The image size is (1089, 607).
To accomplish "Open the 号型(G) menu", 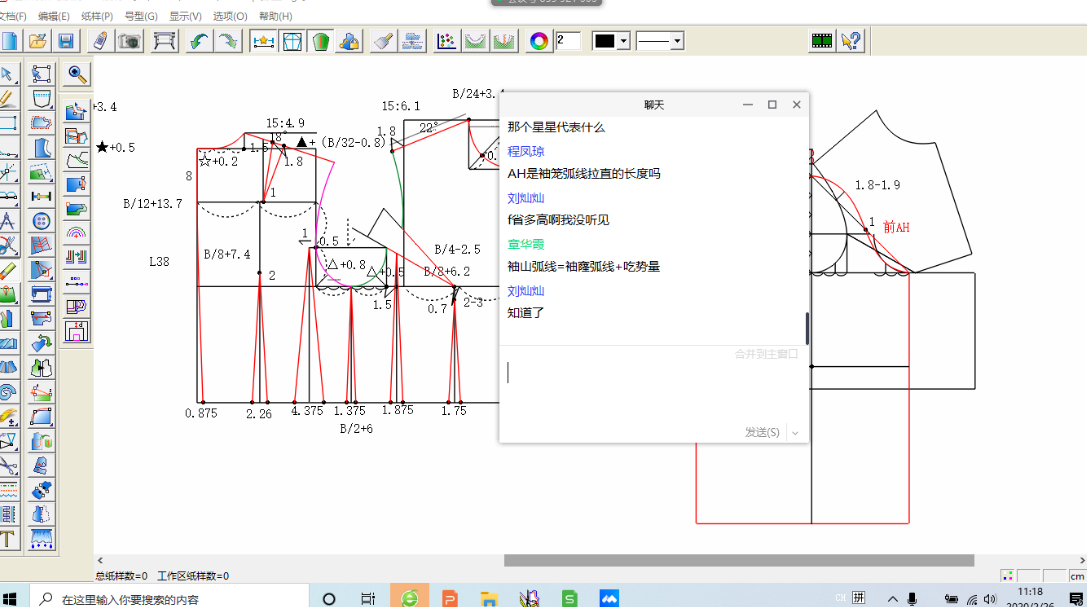I will 141,16.
